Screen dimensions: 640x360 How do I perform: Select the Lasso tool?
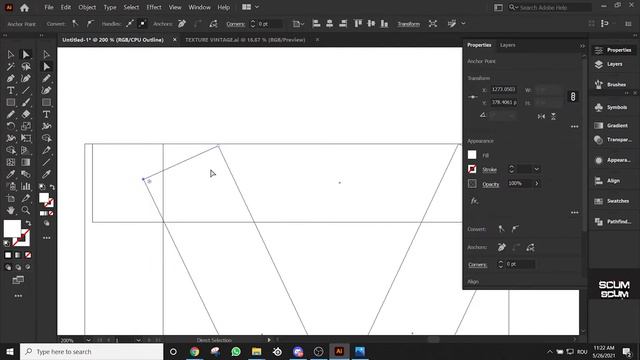[x=26, y=66]
